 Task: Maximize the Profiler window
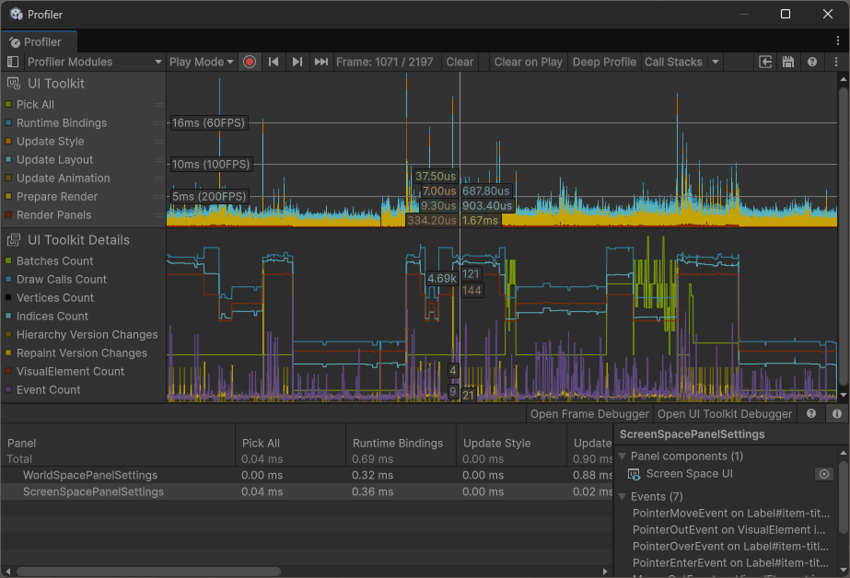click(x=785, y=14)
